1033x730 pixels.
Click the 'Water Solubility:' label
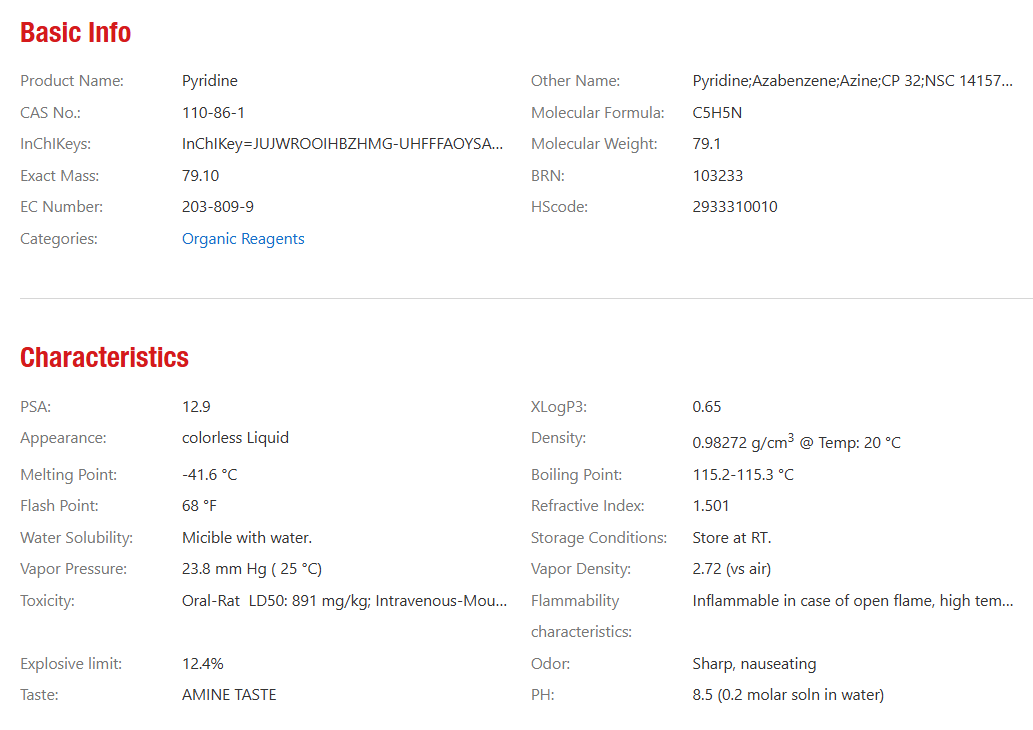point(76,538)
